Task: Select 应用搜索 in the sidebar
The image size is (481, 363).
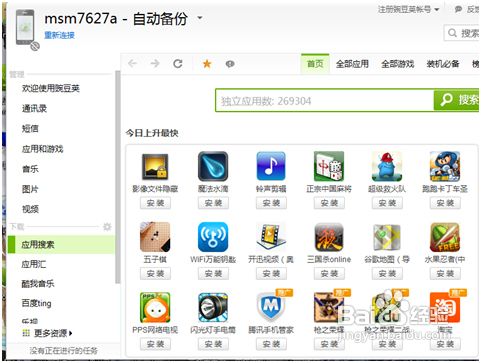Action: (x=61, y=245)
